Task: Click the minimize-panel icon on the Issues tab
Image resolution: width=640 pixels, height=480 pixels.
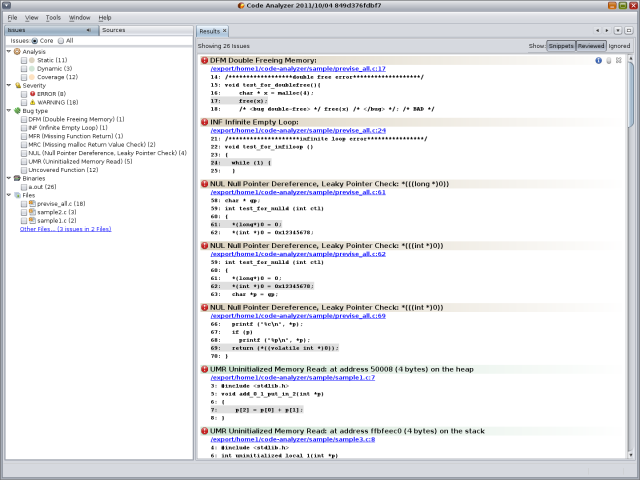Action: pos(89,30)
